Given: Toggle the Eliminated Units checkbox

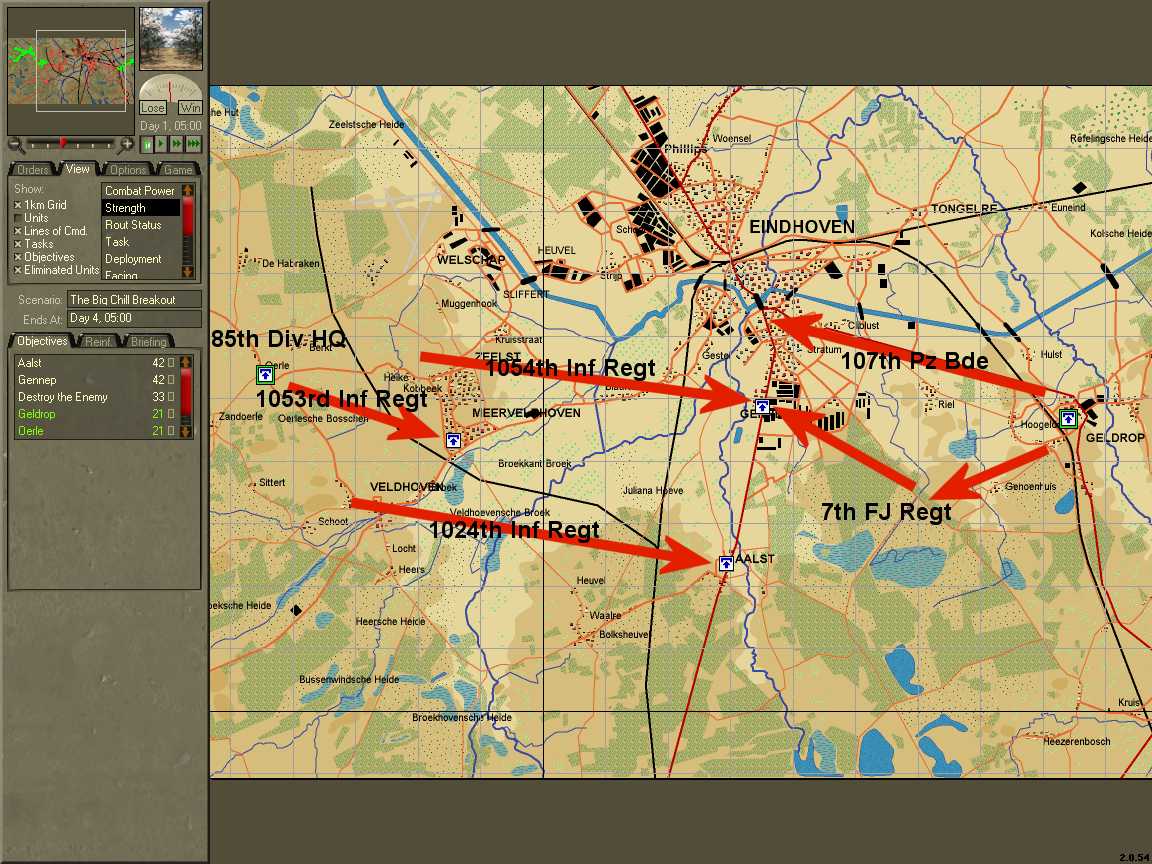Looking at the screenshot, I should pyautogui.click(x=18, y=270).
